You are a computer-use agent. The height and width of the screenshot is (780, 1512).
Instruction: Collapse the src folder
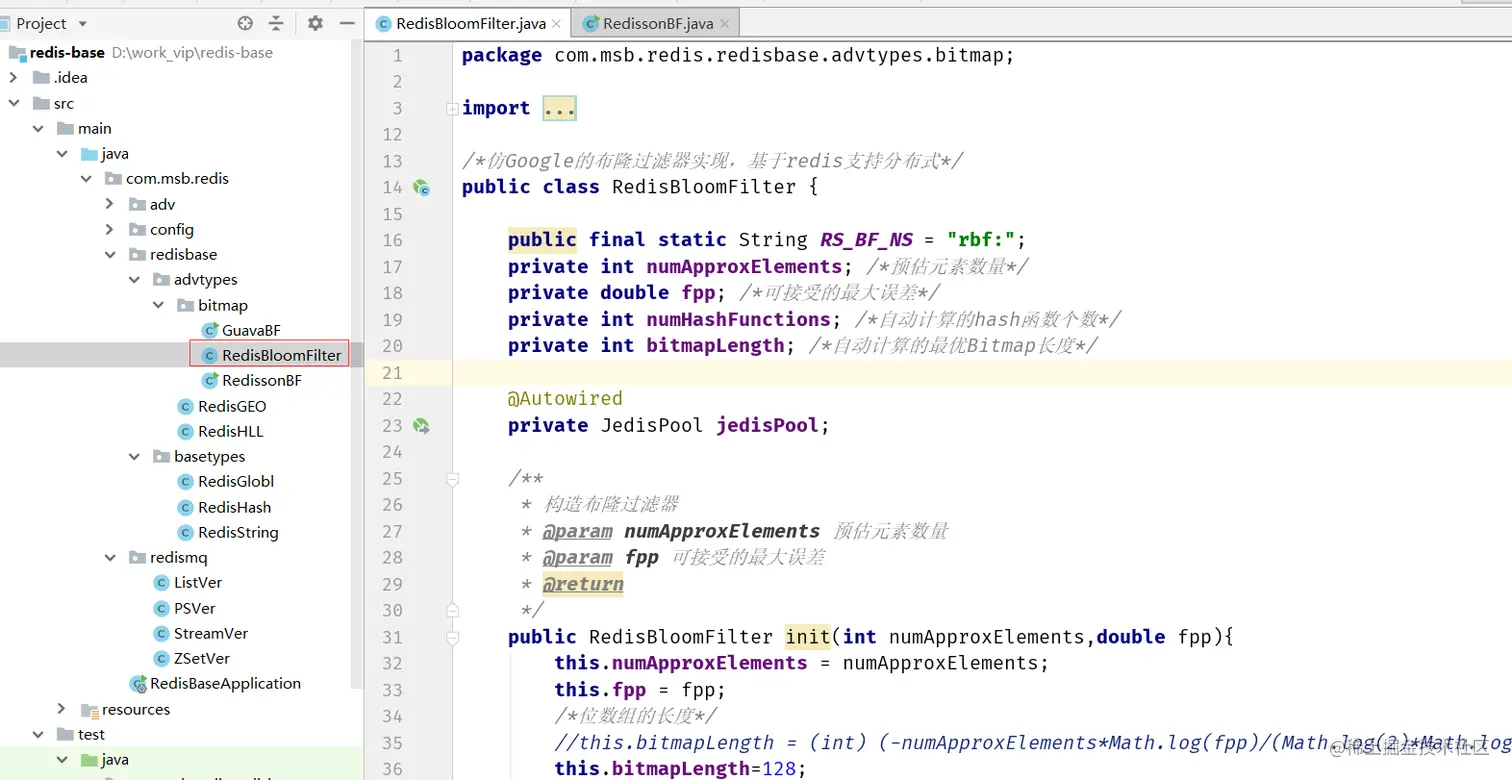click(x=14, y=103)
